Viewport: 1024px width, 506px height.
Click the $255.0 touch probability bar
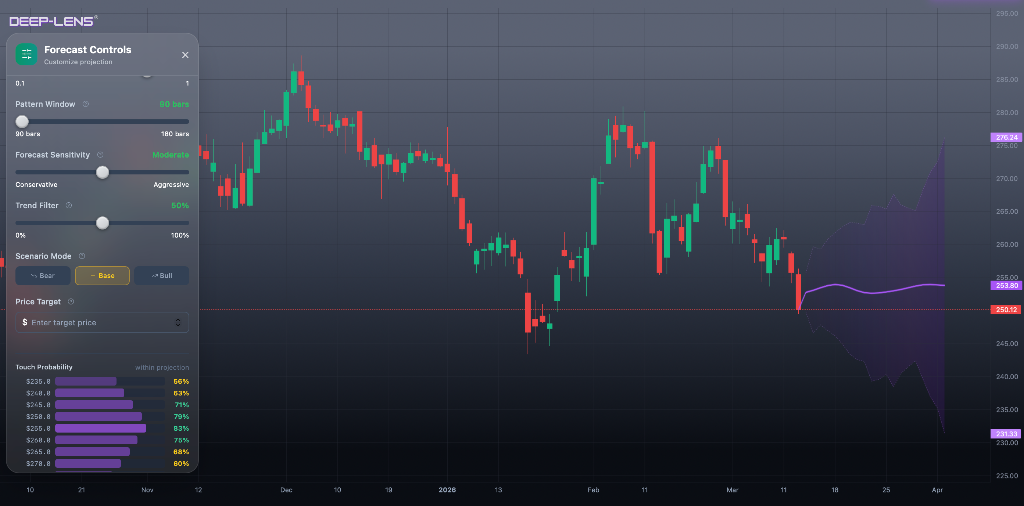click(x=101, y=428)
